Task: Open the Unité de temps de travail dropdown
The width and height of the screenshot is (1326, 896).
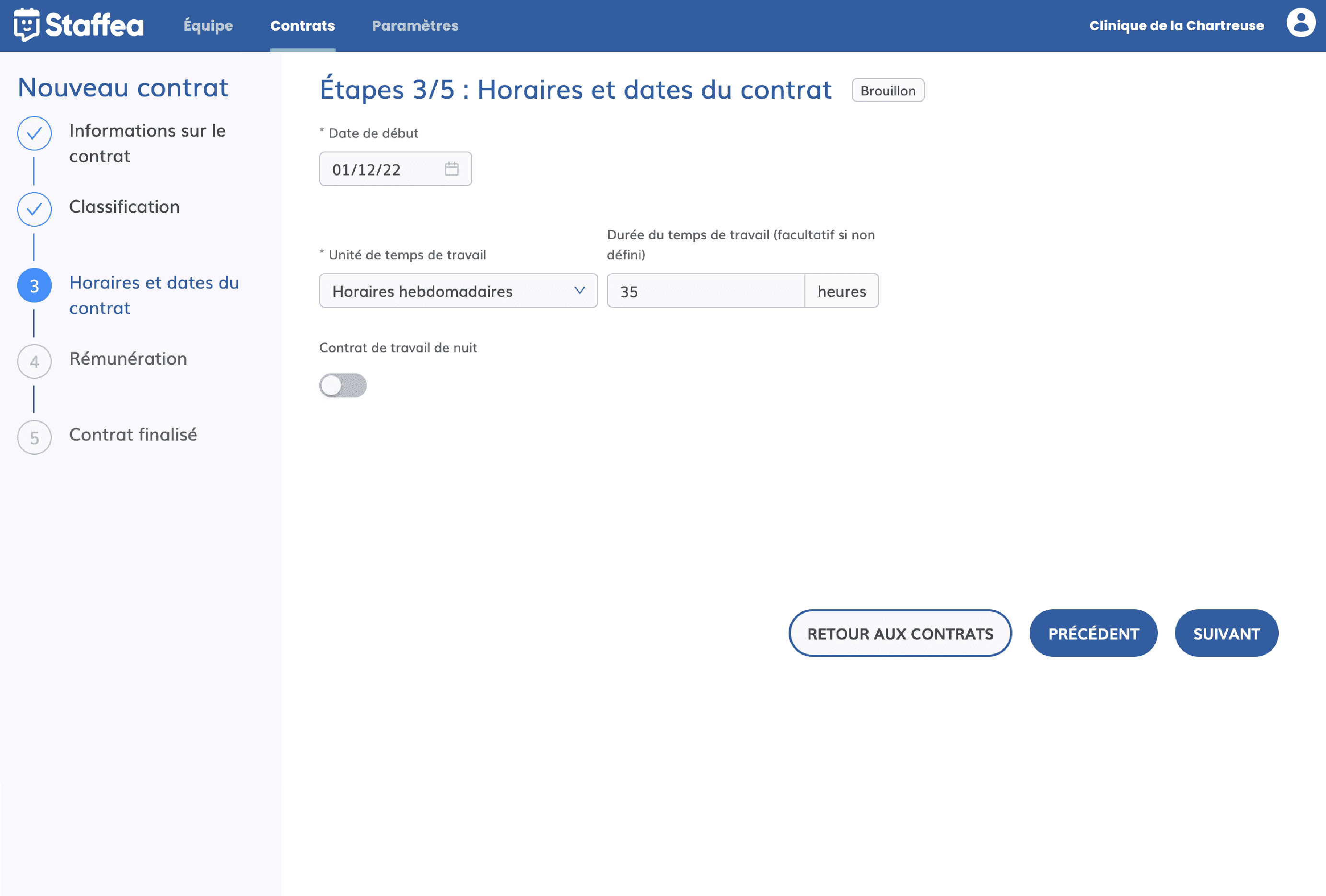Action: (458, 291)
